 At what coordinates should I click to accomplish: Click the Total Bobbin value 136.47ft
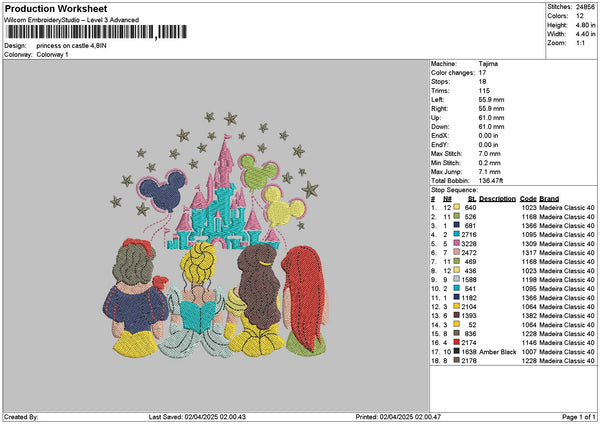491,181
